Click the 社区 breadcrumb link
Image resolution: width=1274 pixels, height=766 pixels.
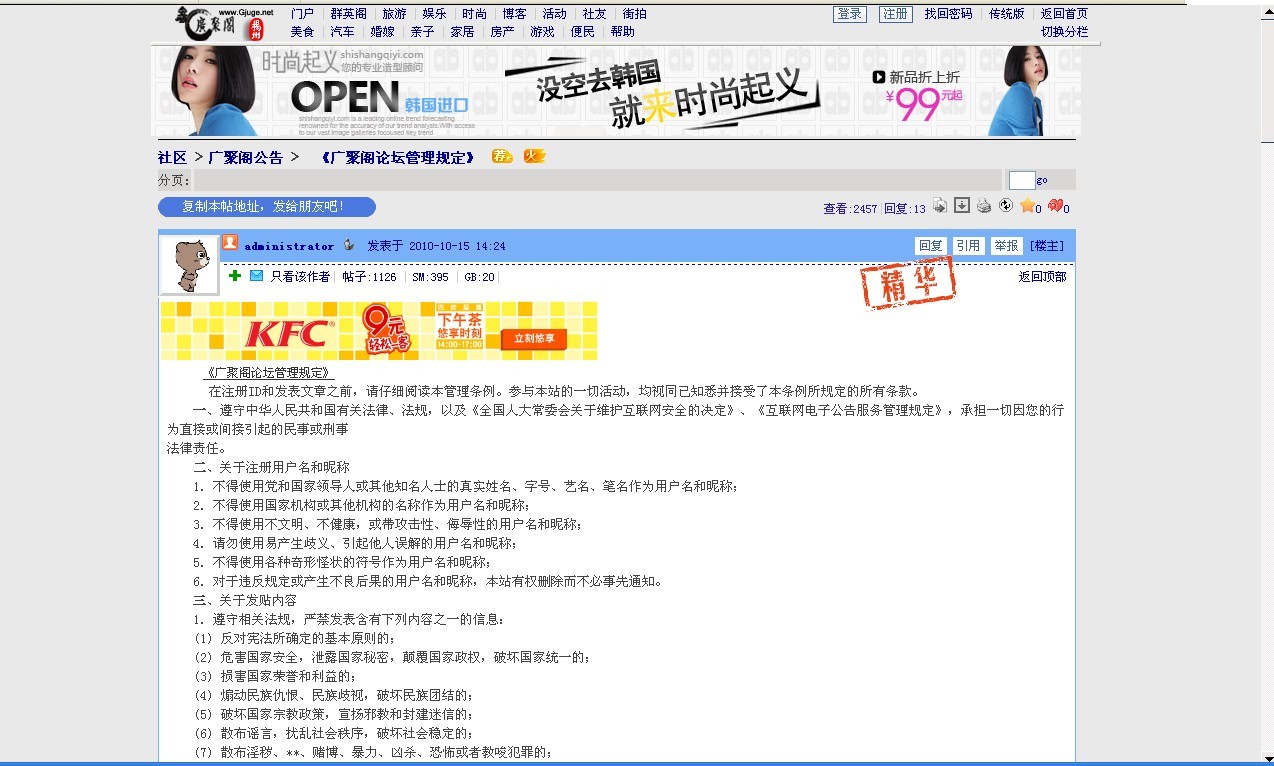point(172,158)
